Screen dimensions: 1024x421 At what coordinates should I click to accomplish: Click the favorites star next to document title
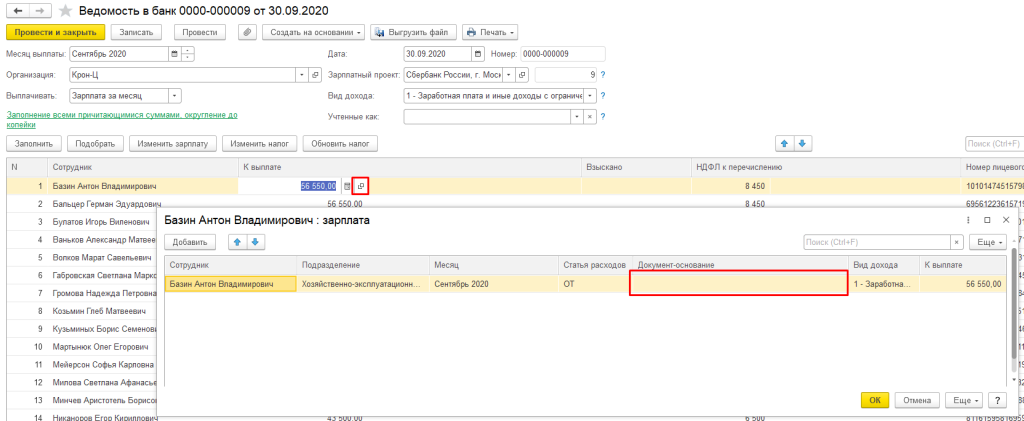click(x=66, y=10)
